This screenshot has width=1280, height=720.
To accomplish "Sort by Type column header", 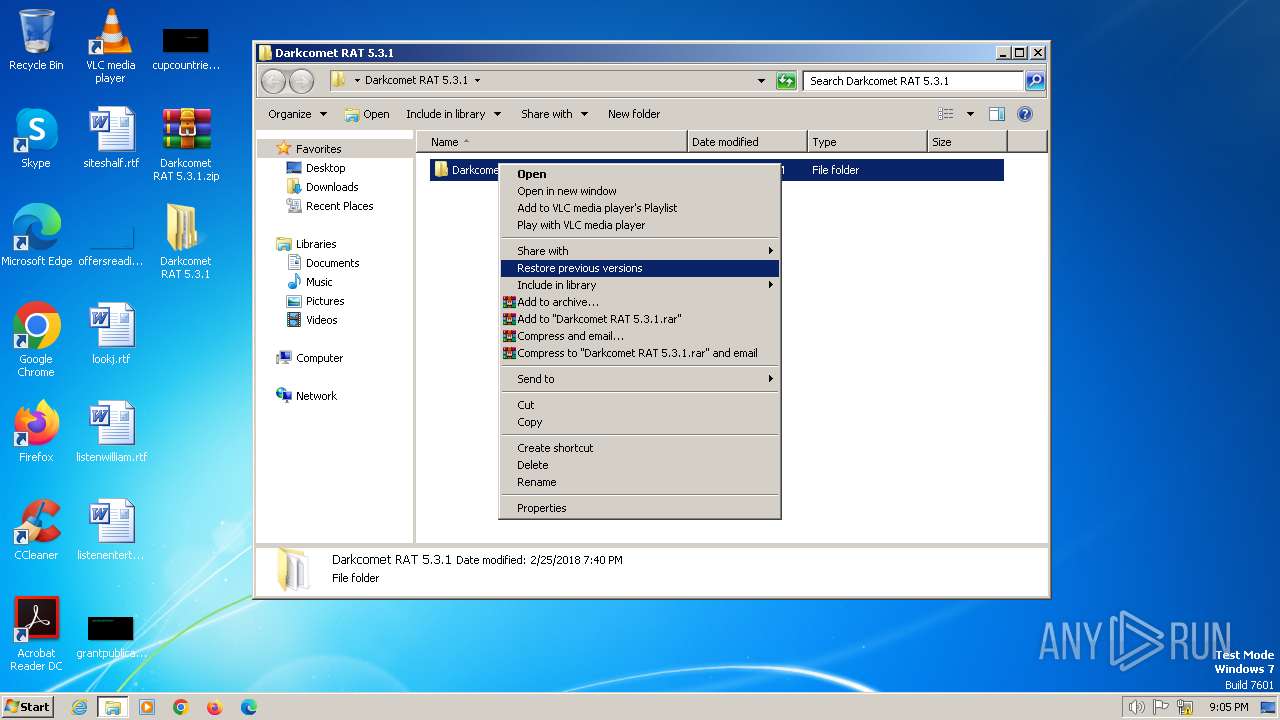I will pyautogui.click(x=867, y=142).
